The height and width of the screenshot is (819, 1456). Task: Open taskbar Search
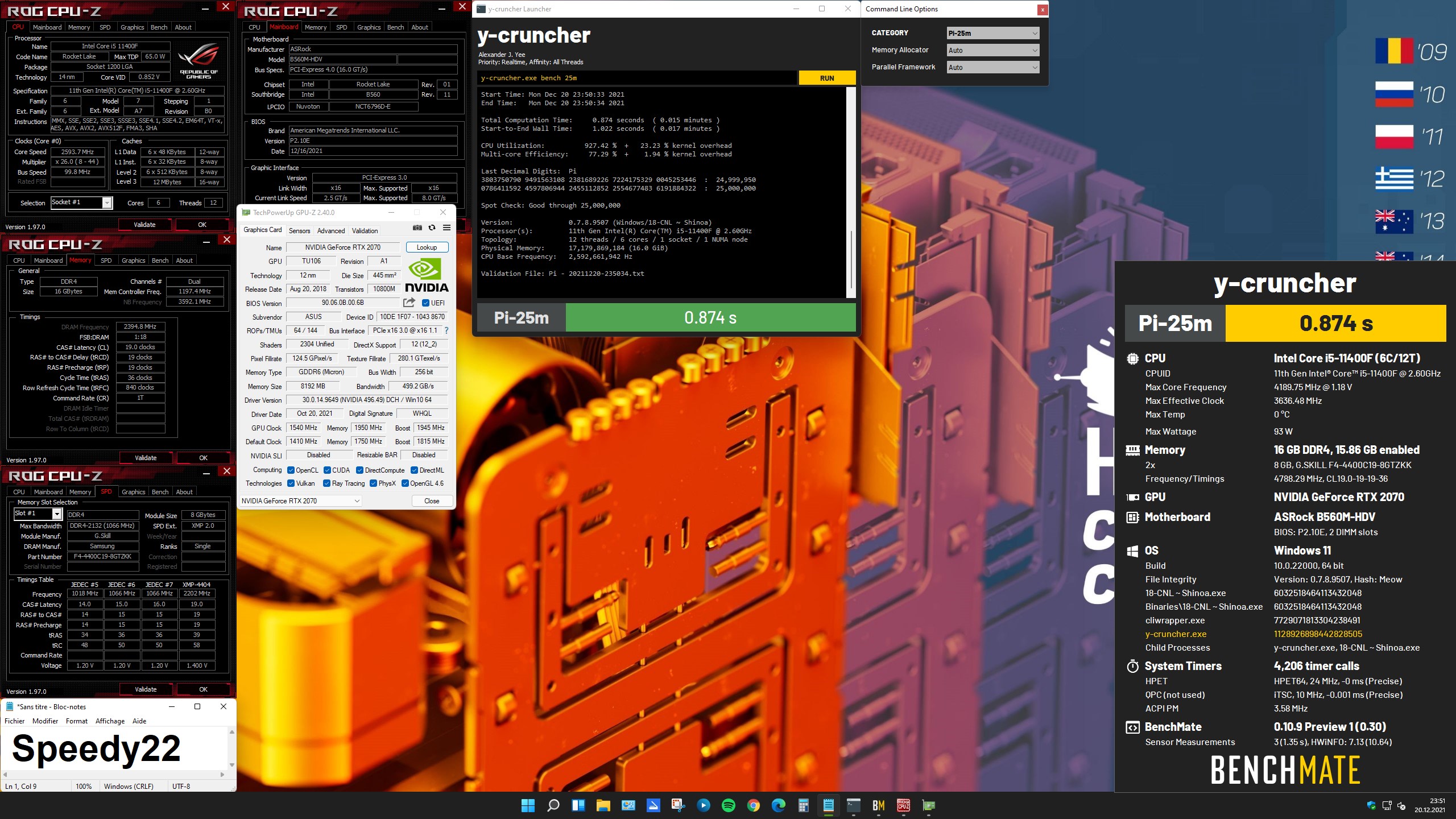[553, 805]
